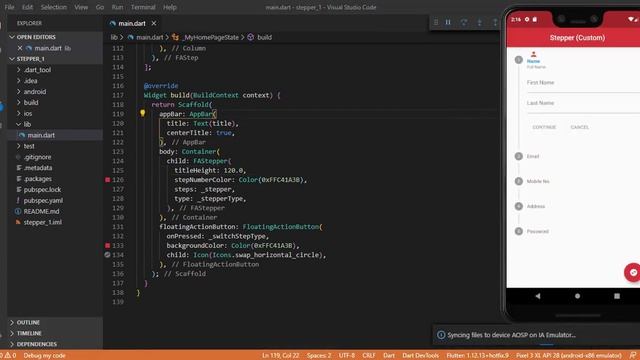Expand the Outline panel
Screen dimensions: 640x360
(12, 322)
